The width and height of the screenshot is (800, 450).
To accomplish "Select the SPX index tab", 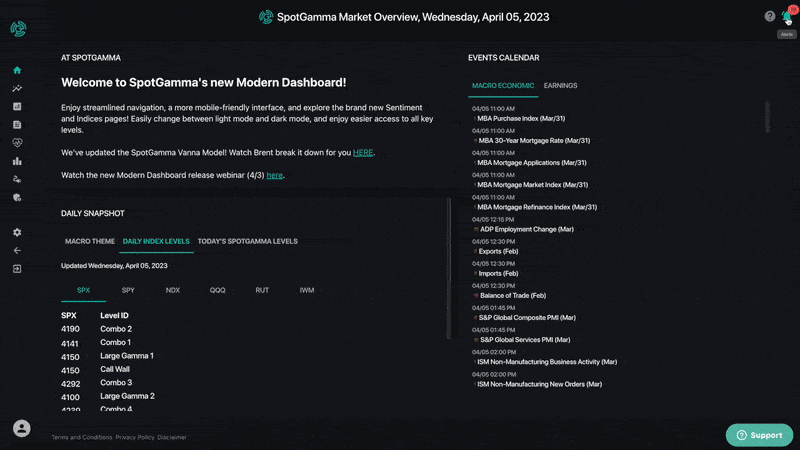I will click(83, 290).
